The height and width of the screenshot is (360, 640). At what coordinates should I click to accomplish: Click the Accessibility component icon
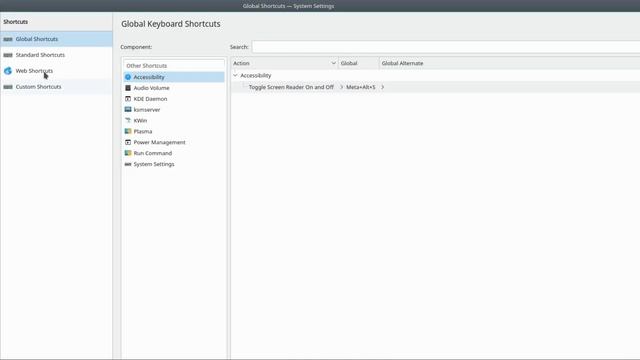click(x=128, y=77)
